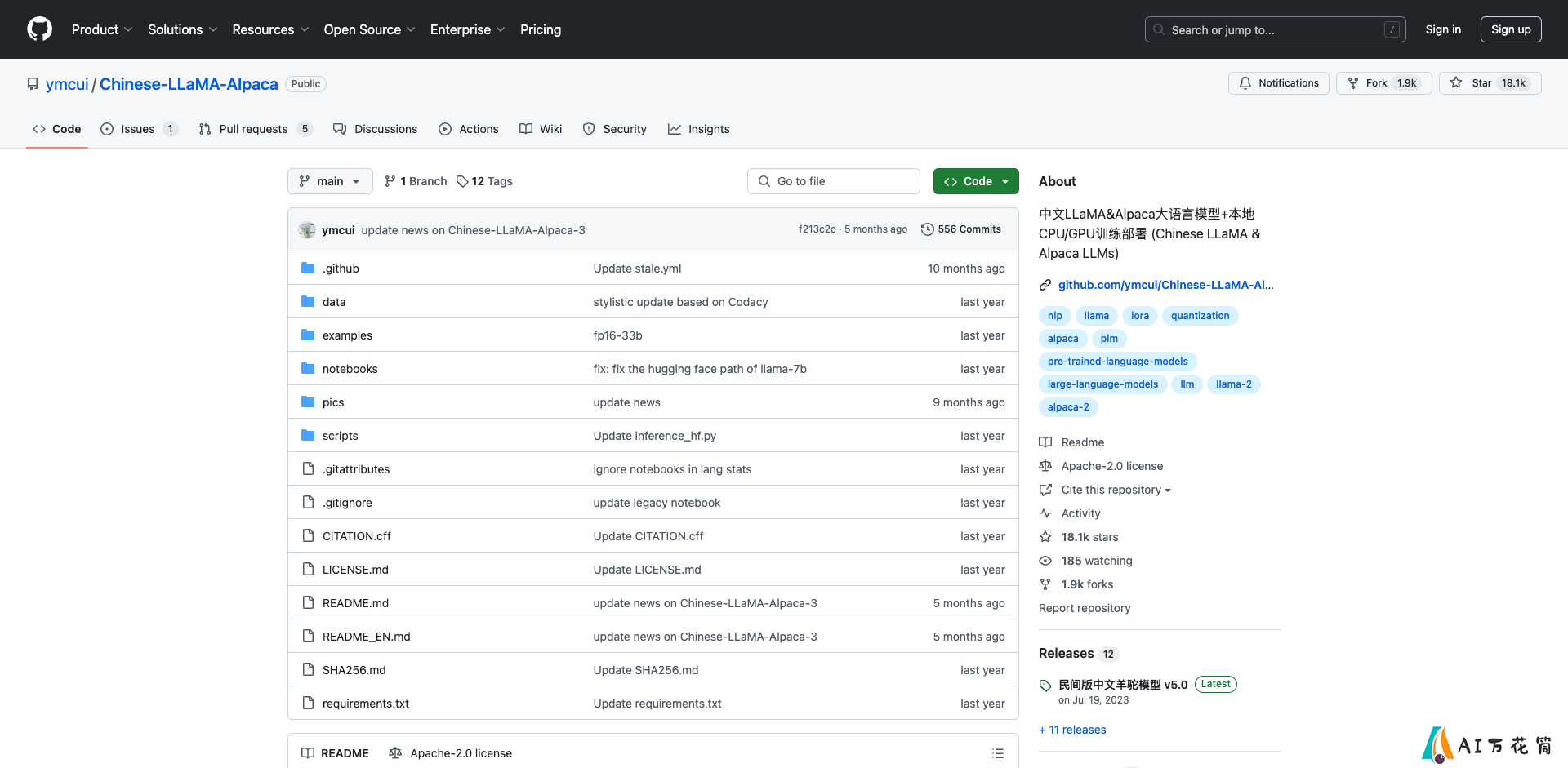Image resolution: width=1568 pixels, height=768 pixels.
Task: Open commit 'fix: fix the hugging face path'
Action: (699, 369)
